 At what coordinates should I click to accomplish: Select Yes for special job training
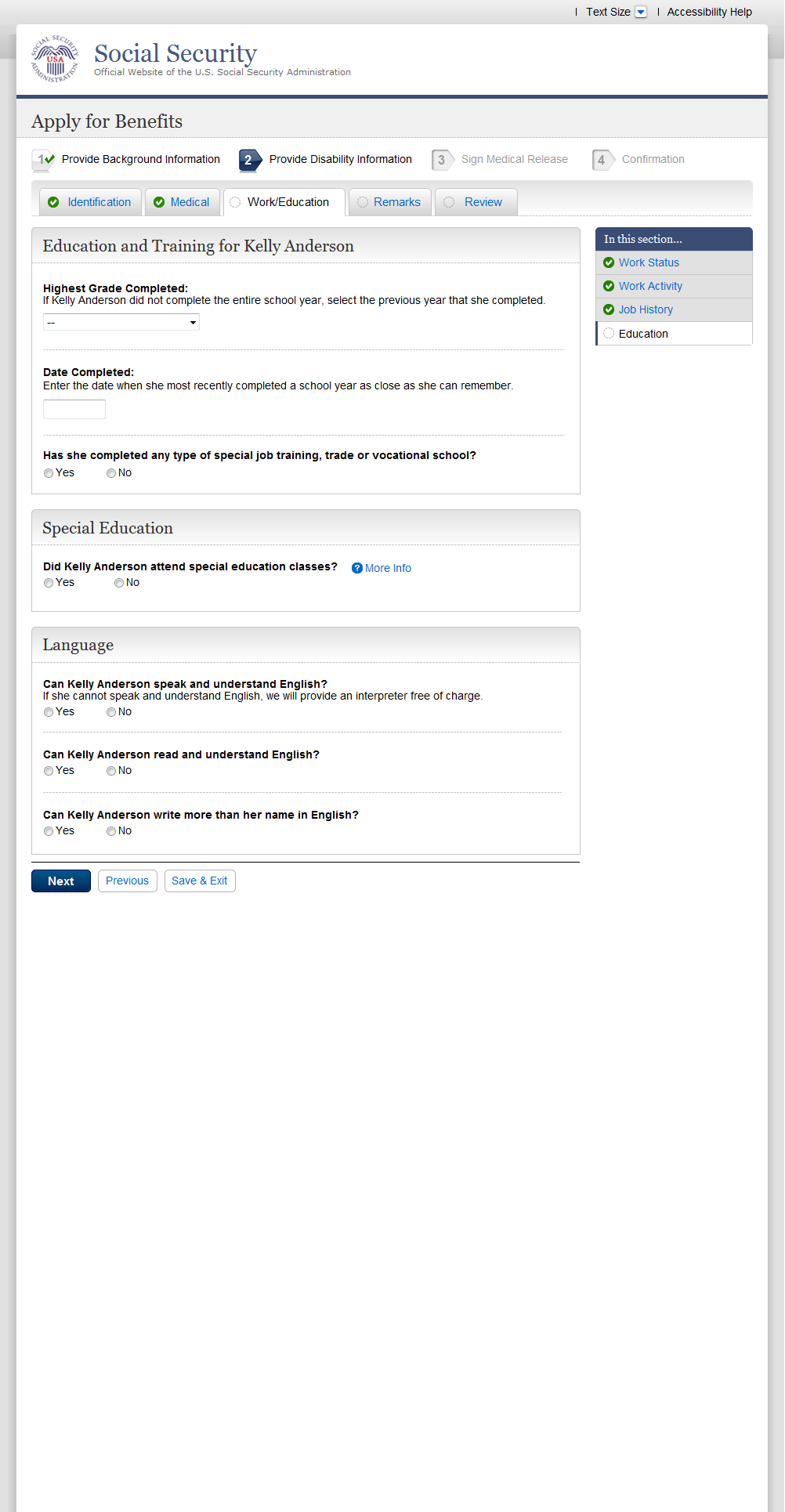tap(49, 473)
